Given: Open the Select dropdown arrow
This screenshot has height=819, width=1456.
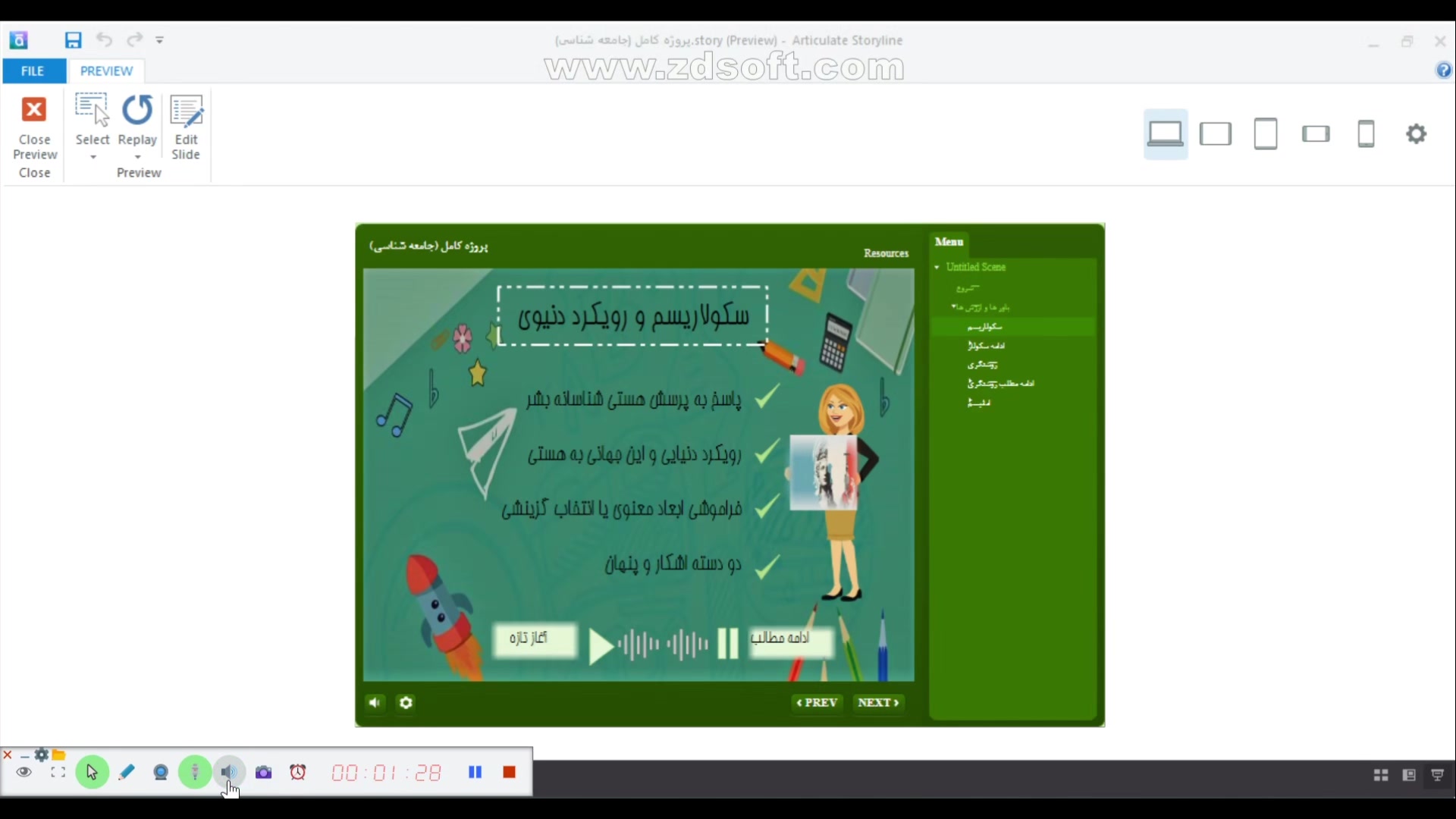Looking at the screenshot, I should (x=93, y=157).
